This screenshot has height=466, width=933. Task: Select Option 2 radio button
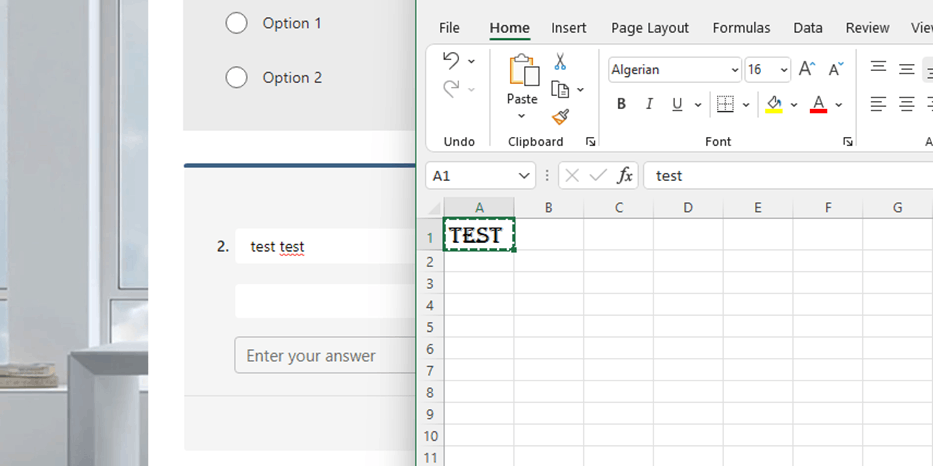pyautogui.click(x=236, y=77)
